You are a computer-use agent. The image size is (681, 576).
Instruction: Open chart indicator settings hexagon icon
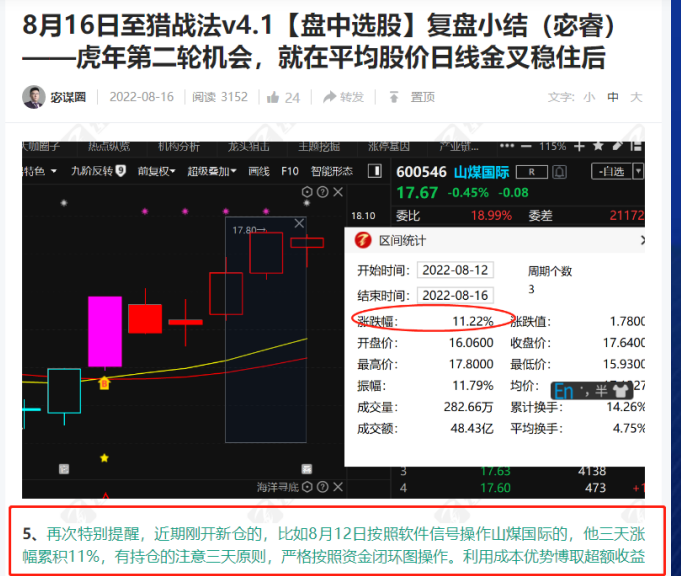click(x=307, y=192)
